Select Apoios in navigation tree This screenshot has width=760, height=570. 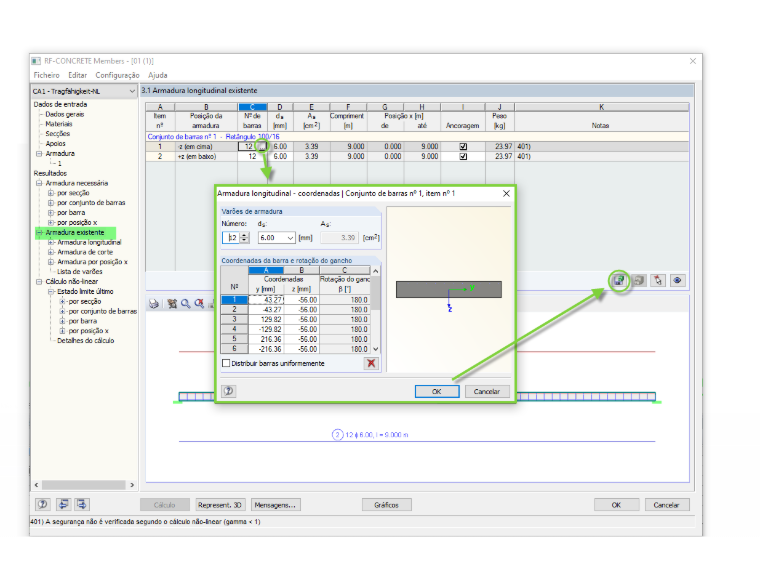pyautogui.click(x=55, y=143)
